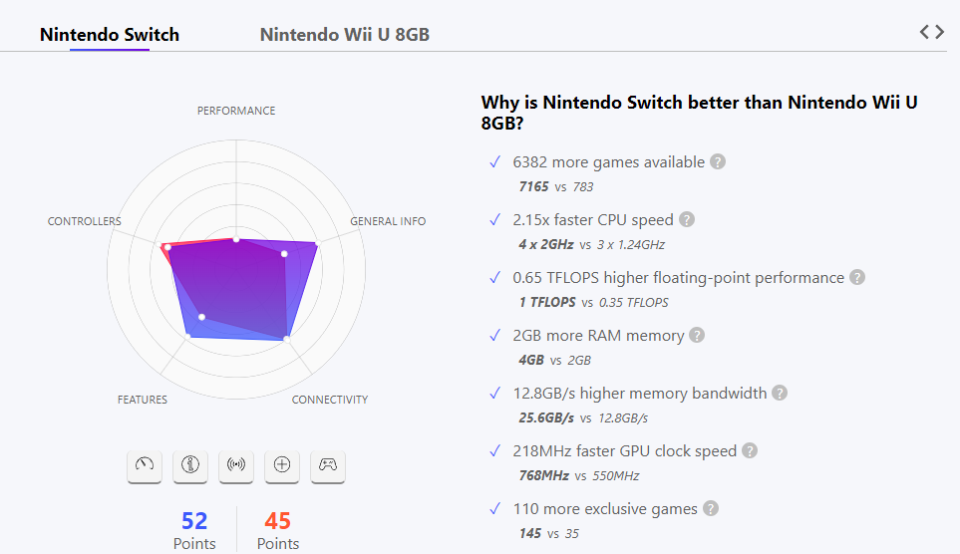Go to next tab with right chevron
This screenshot has width=960, height=554.
click(x=939, y=32)
